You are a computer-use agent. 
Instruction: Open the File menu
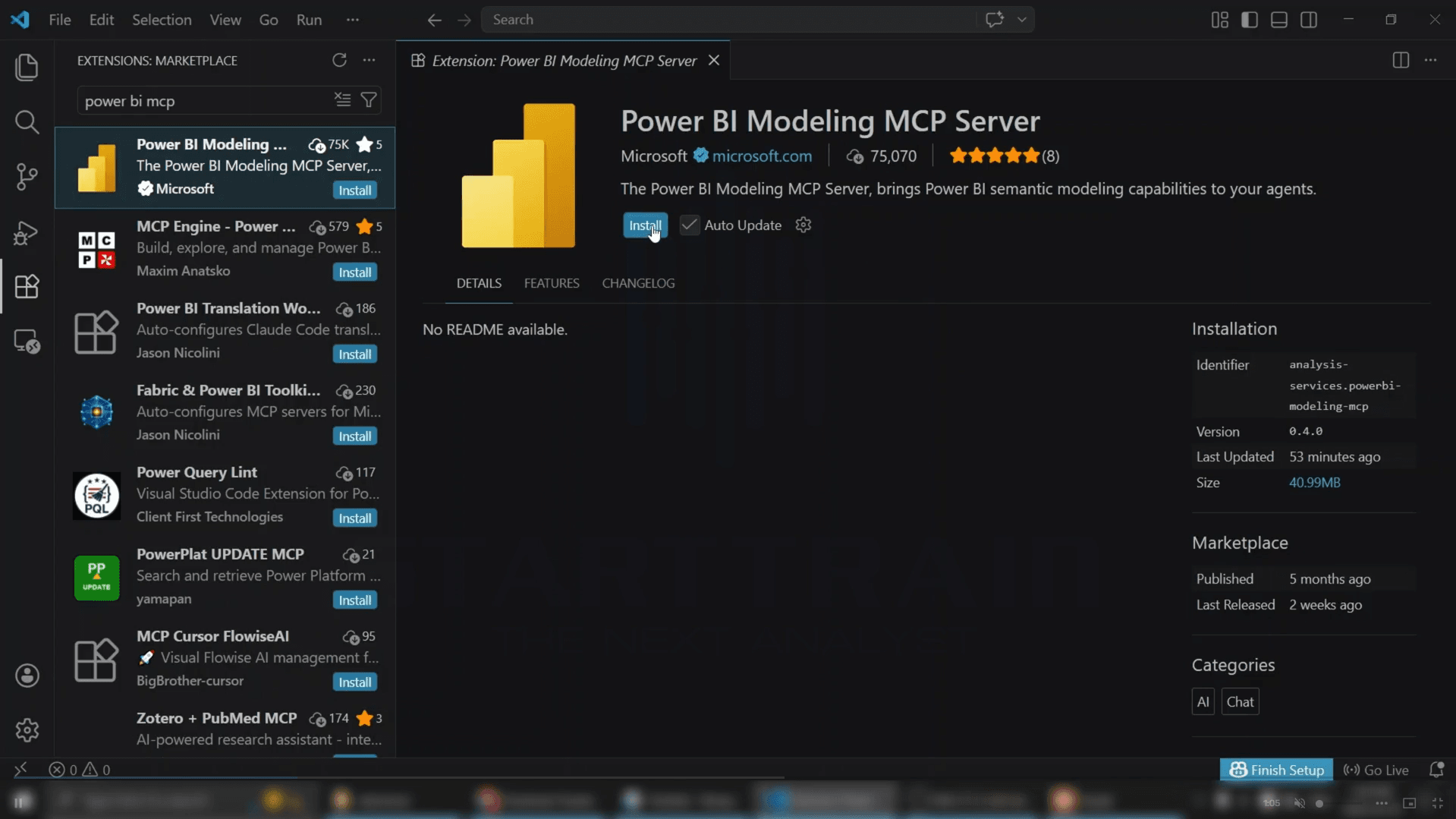[x=60, y=20]
